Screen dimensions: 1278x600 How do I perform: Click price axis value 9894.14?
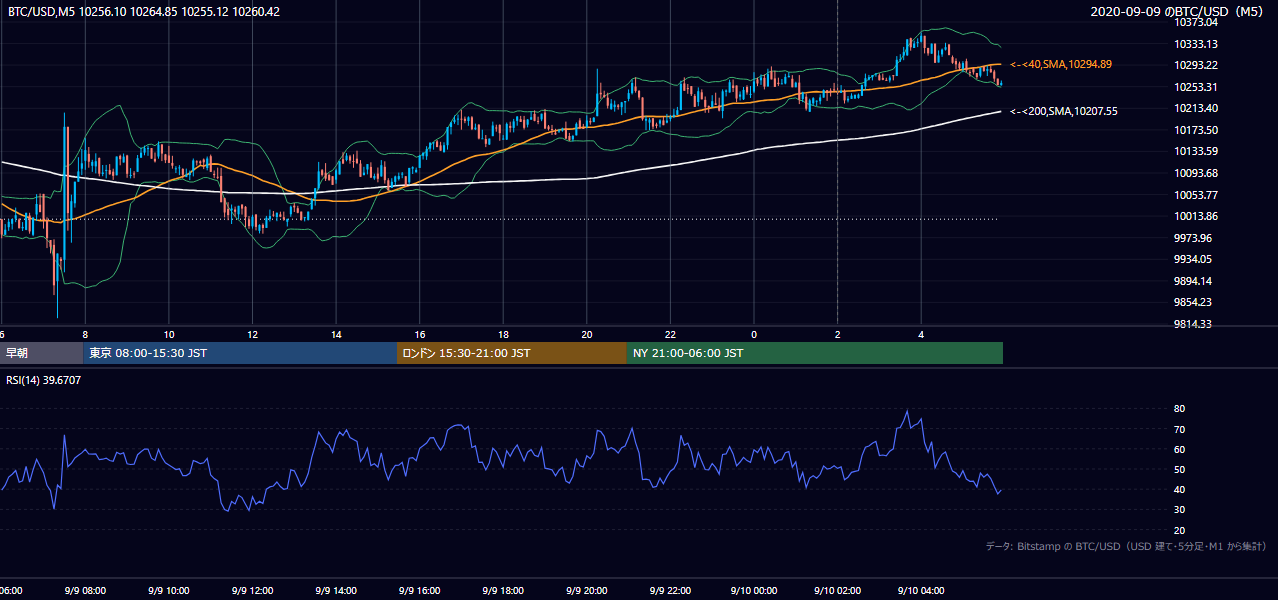point(1193,281)
